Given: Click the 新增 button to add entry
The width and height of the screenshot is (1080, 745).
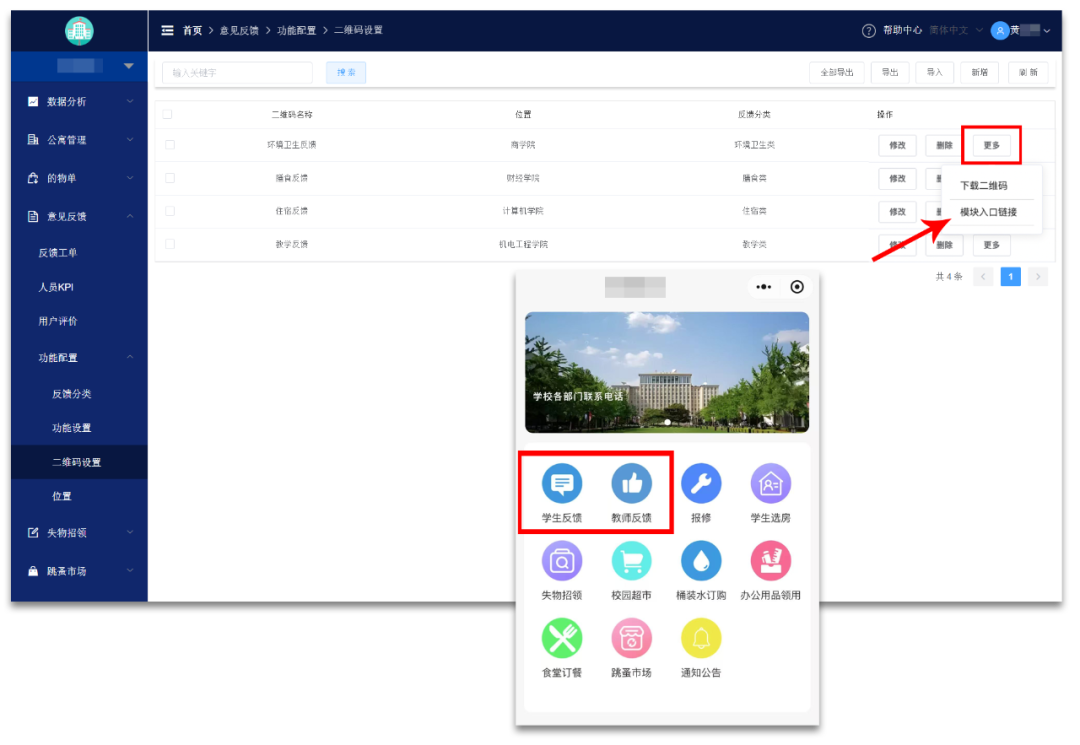Looking at the screenshot, I should (979, 72).
